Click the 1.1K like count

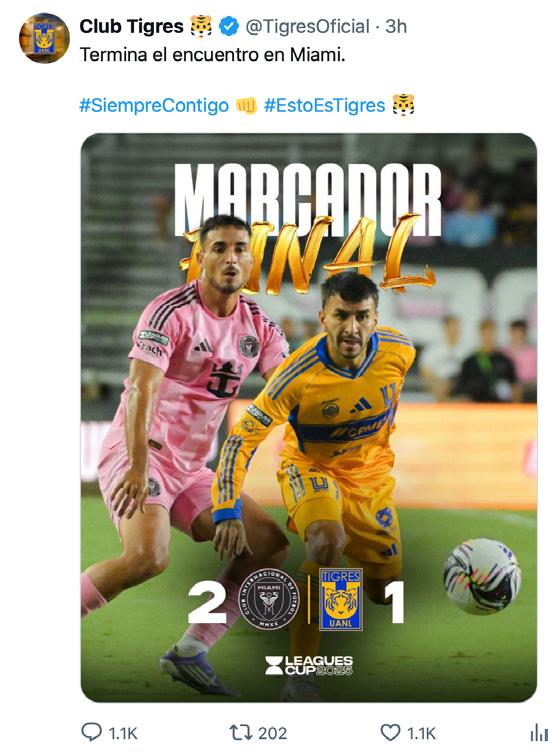tap(421, 733)
